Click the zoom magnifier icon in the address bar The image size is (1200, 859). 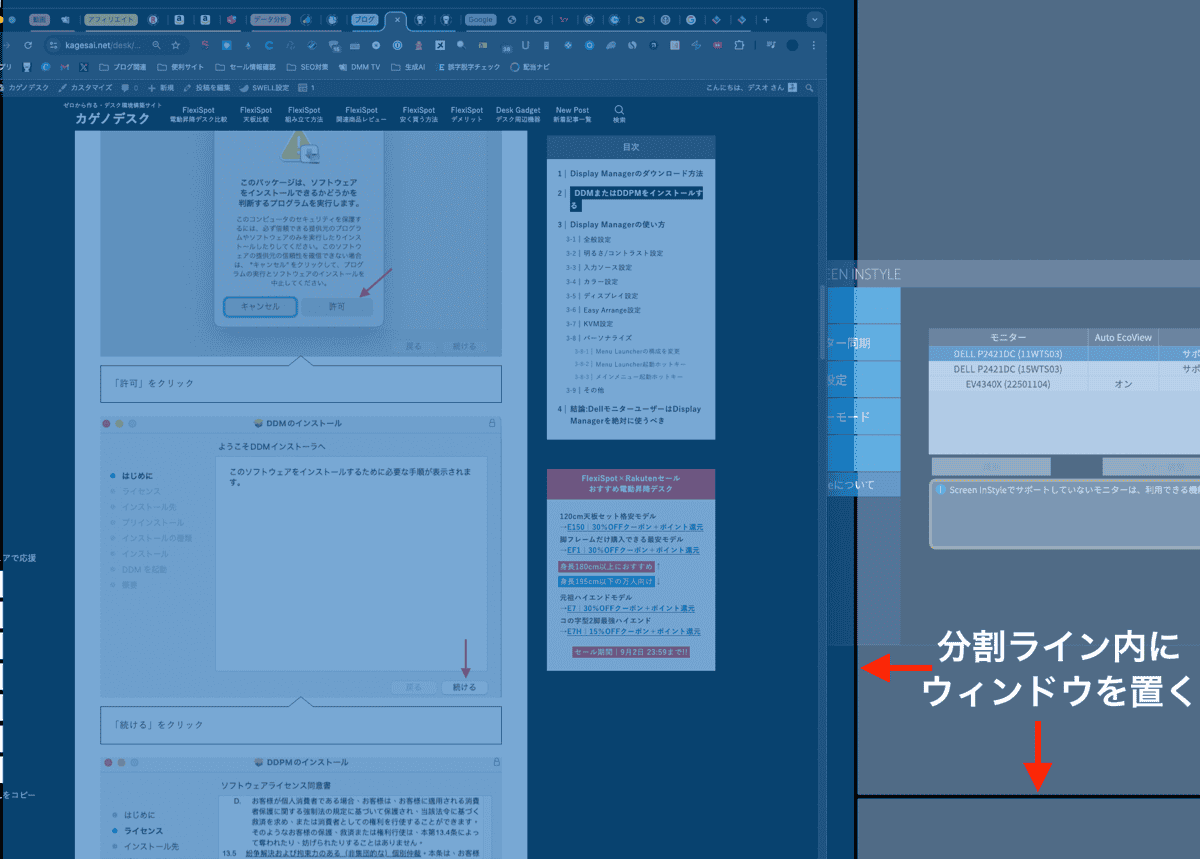(156, 45)
